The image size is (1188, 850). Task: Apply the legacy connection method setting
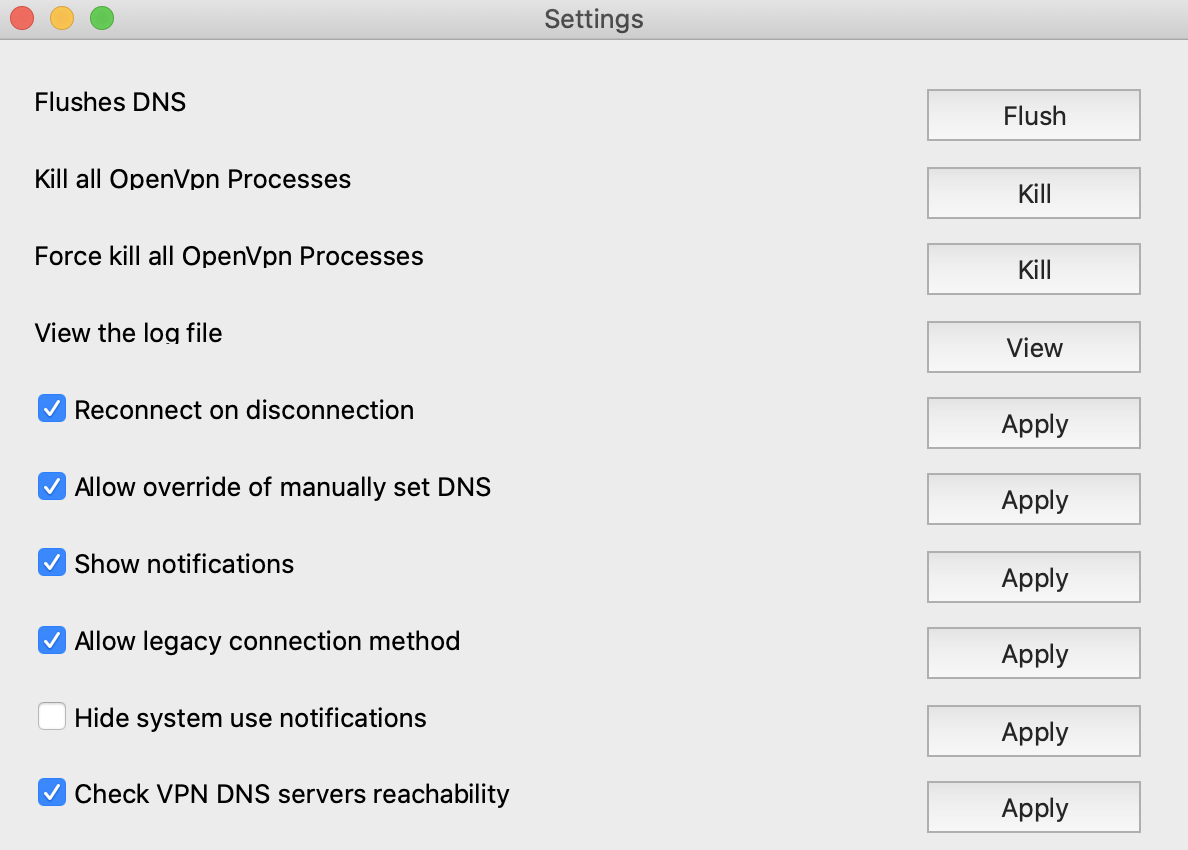(1033, 654)
